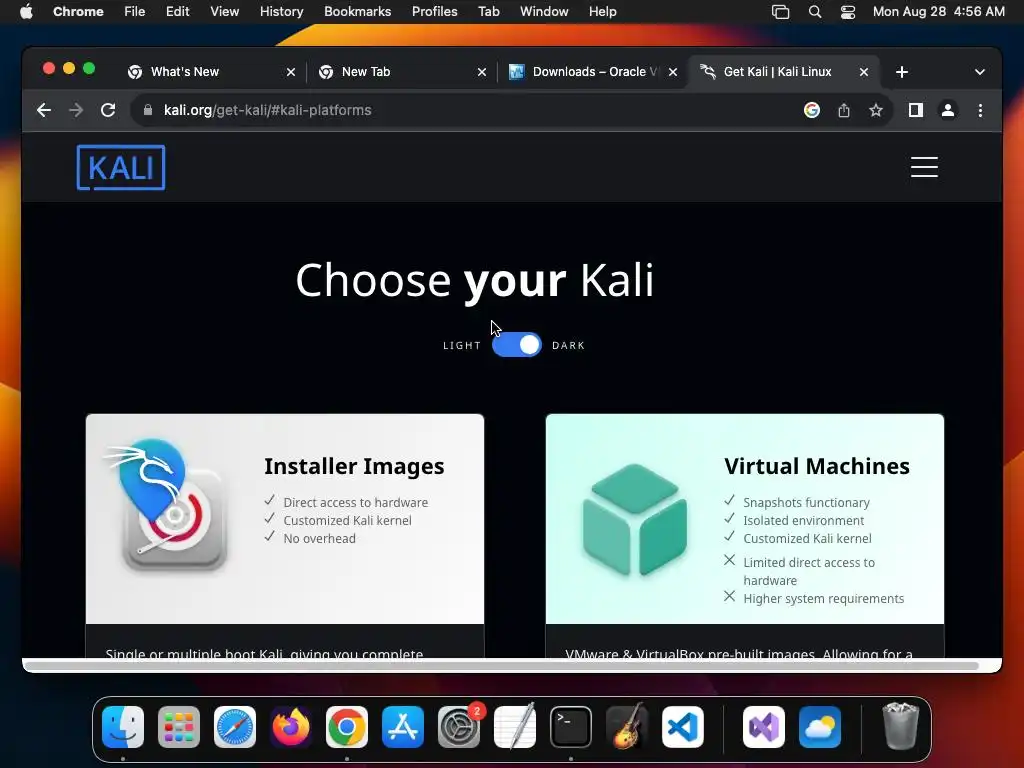The image size is (1024, 768).
Task: Launch Firefox from the Dock
Action: [x=291, y=727]
